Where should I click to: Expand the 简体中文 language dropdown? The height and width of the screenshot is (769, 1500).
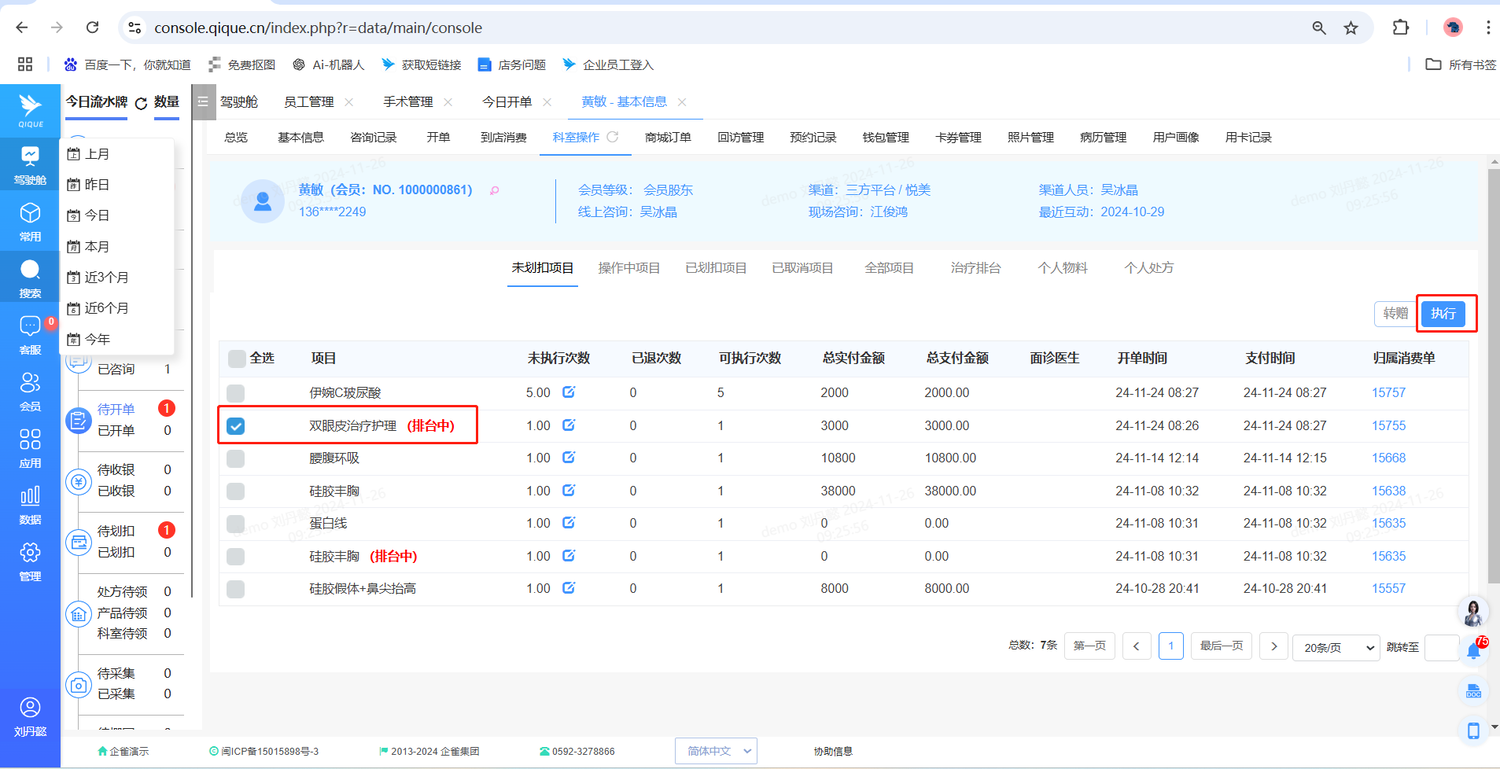point(716,751)
